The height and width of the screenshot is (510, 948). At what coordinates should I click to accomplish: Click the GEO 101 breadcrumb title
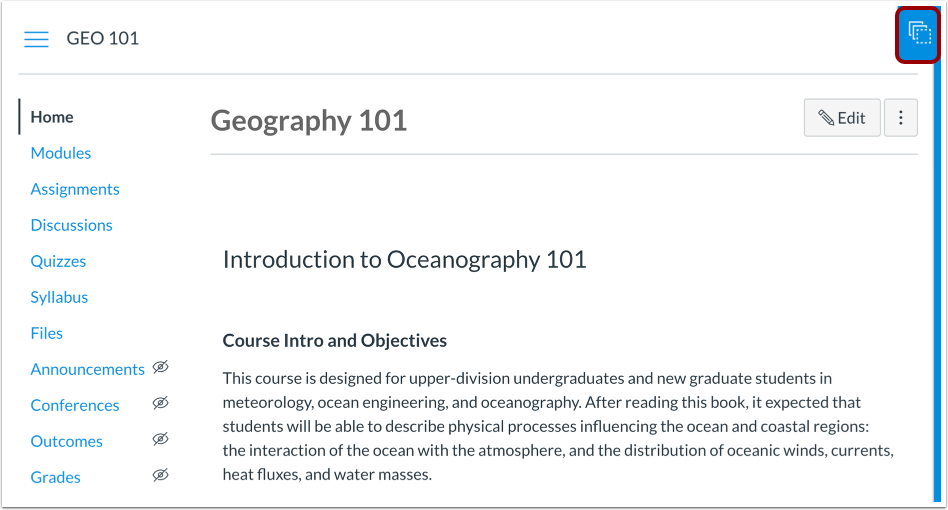(103, 39)
